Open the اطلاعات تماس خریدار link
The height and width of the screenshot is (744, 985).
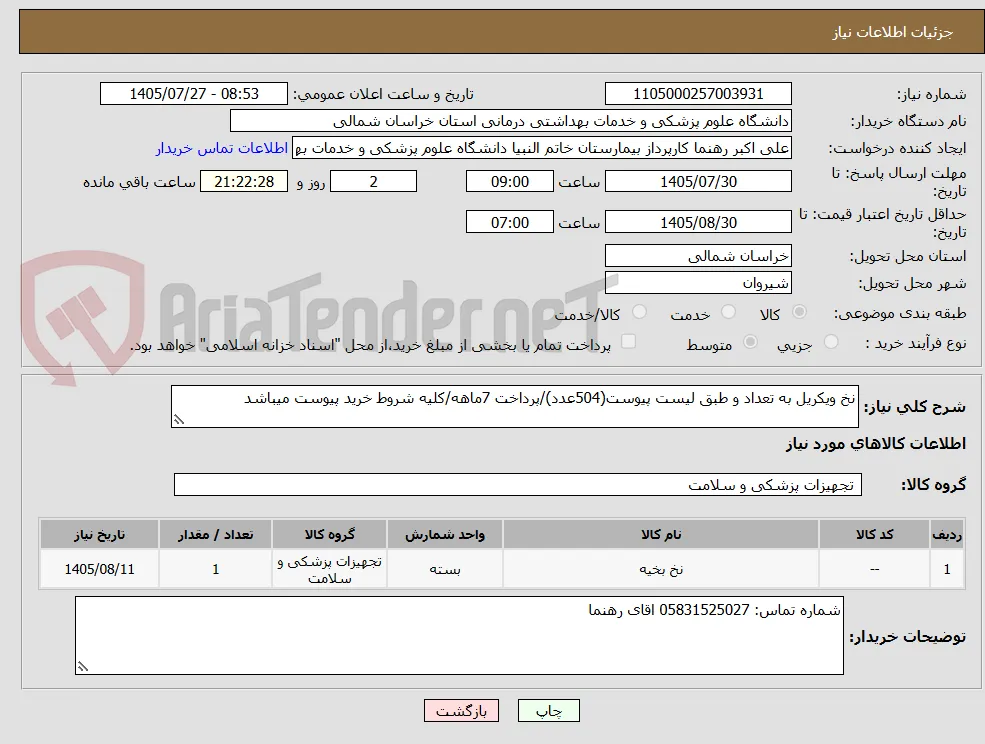222,148
